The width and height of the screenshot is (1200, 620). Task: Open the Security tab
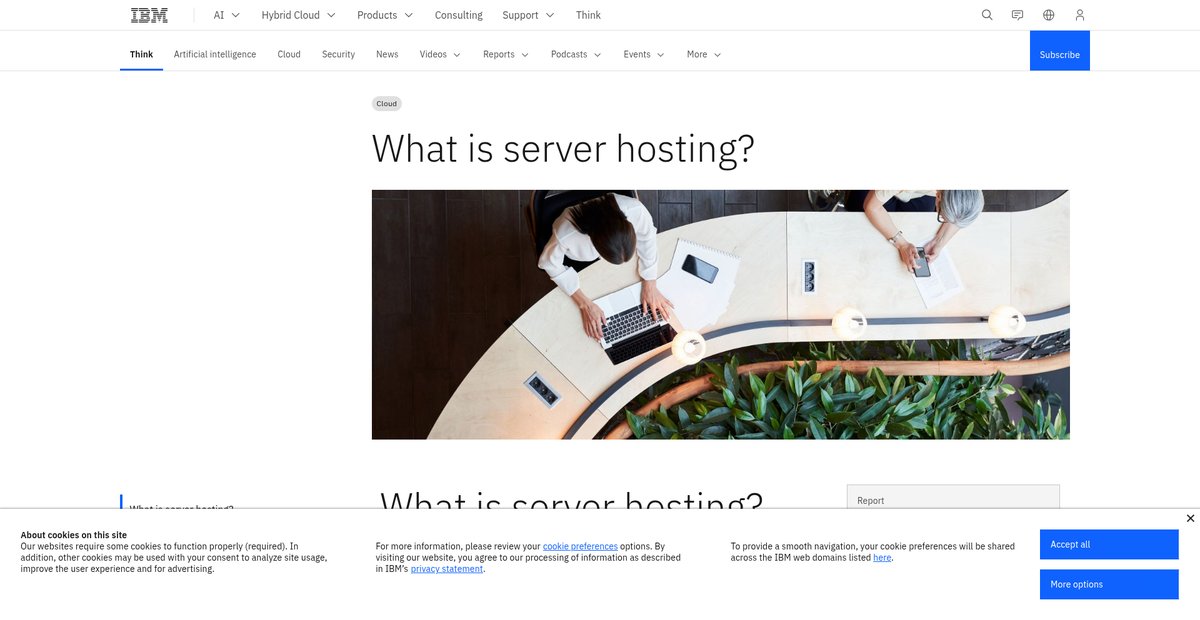[x=338, y=54]
